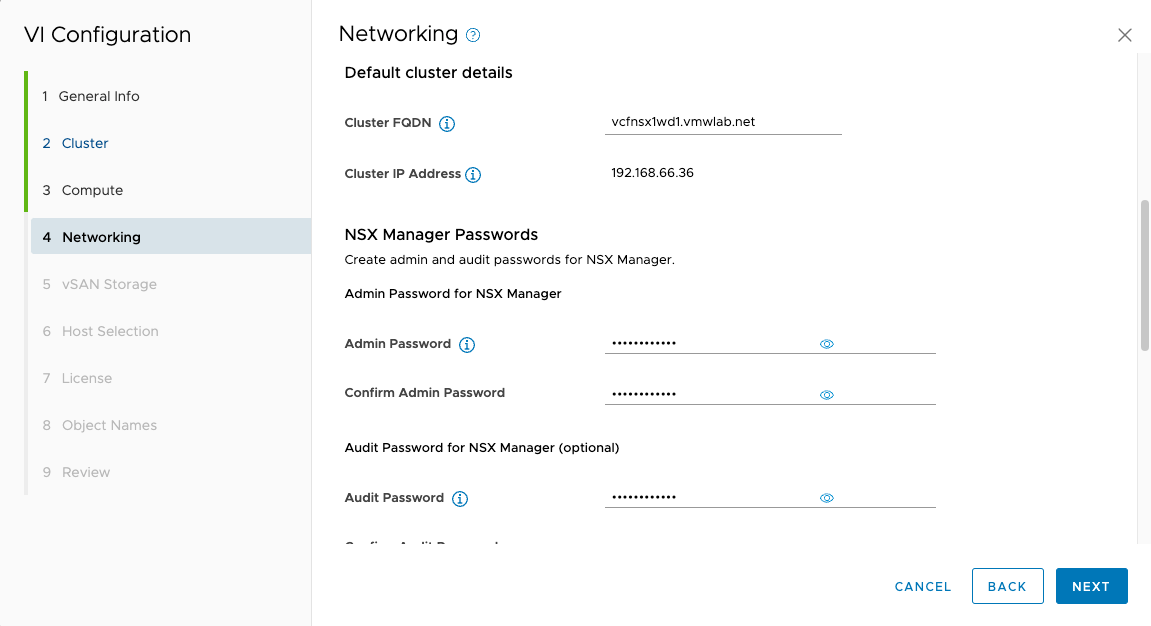1151x626 pixels.
Task: Click the BACK button
Action: point(1007,586)
